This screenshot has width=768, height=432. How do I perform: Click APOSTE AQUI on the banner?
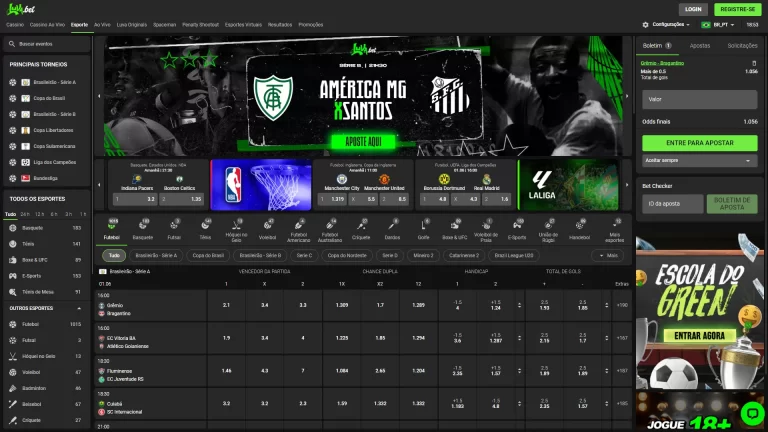pos(363,142)
